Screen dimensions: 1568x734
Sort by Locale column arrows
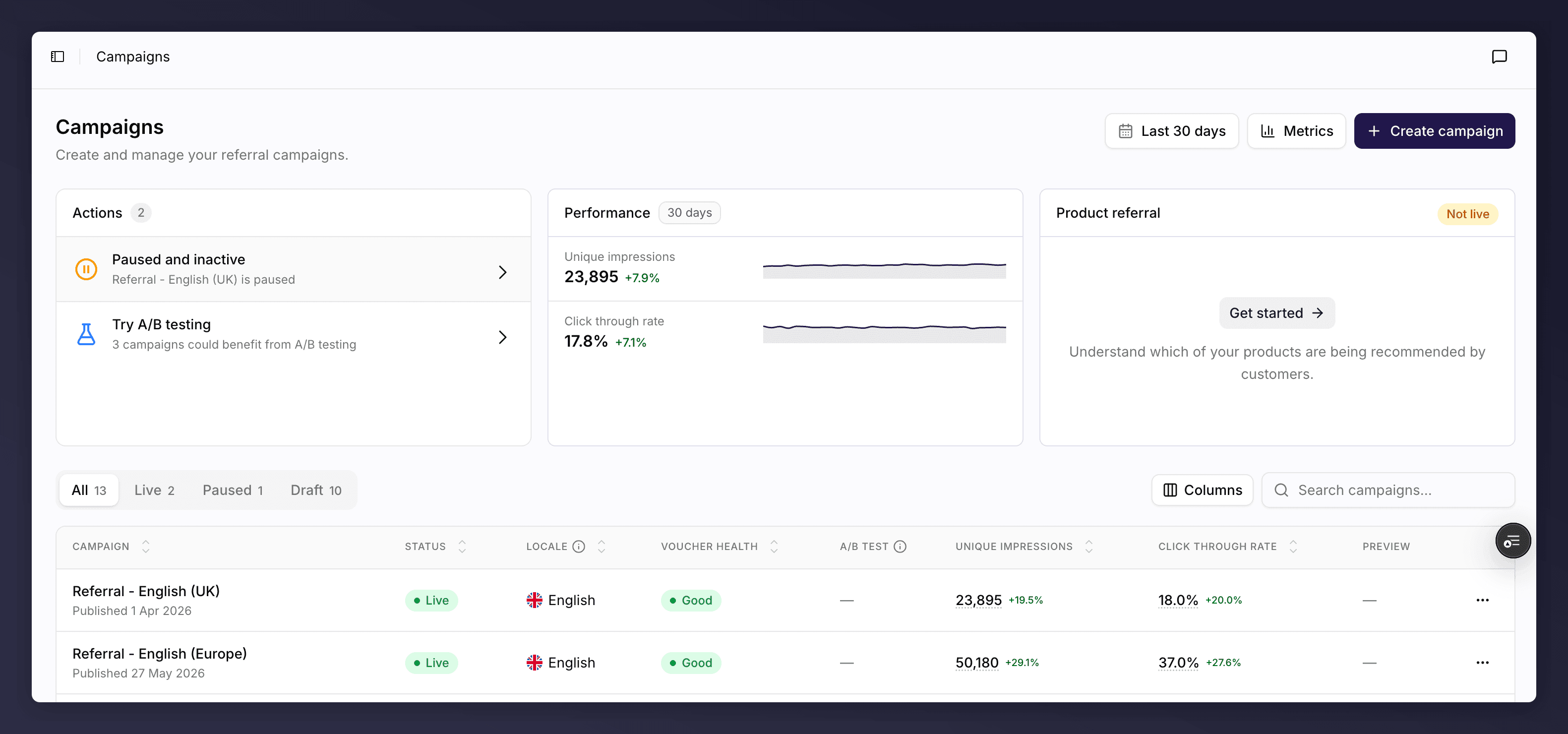pyautogui.click(x=602, y=547)
